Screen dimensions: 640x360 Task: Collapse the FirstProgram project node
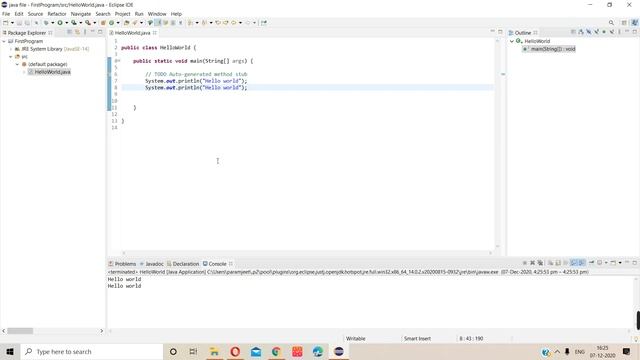[x=4, y=41]
